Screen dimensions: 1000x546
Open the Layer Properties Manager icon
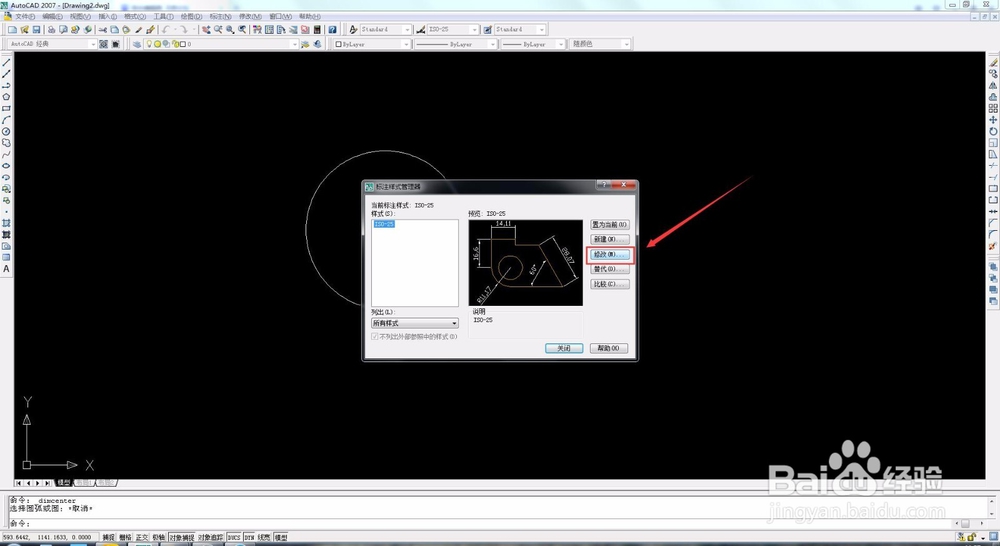click(136, 44)
